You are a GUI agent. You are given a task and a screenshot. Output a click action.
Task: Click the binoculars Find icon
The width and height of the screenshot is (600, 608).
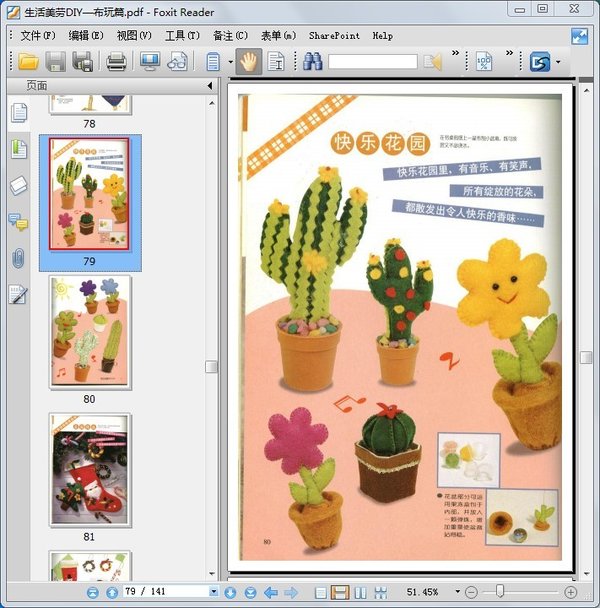312,62
